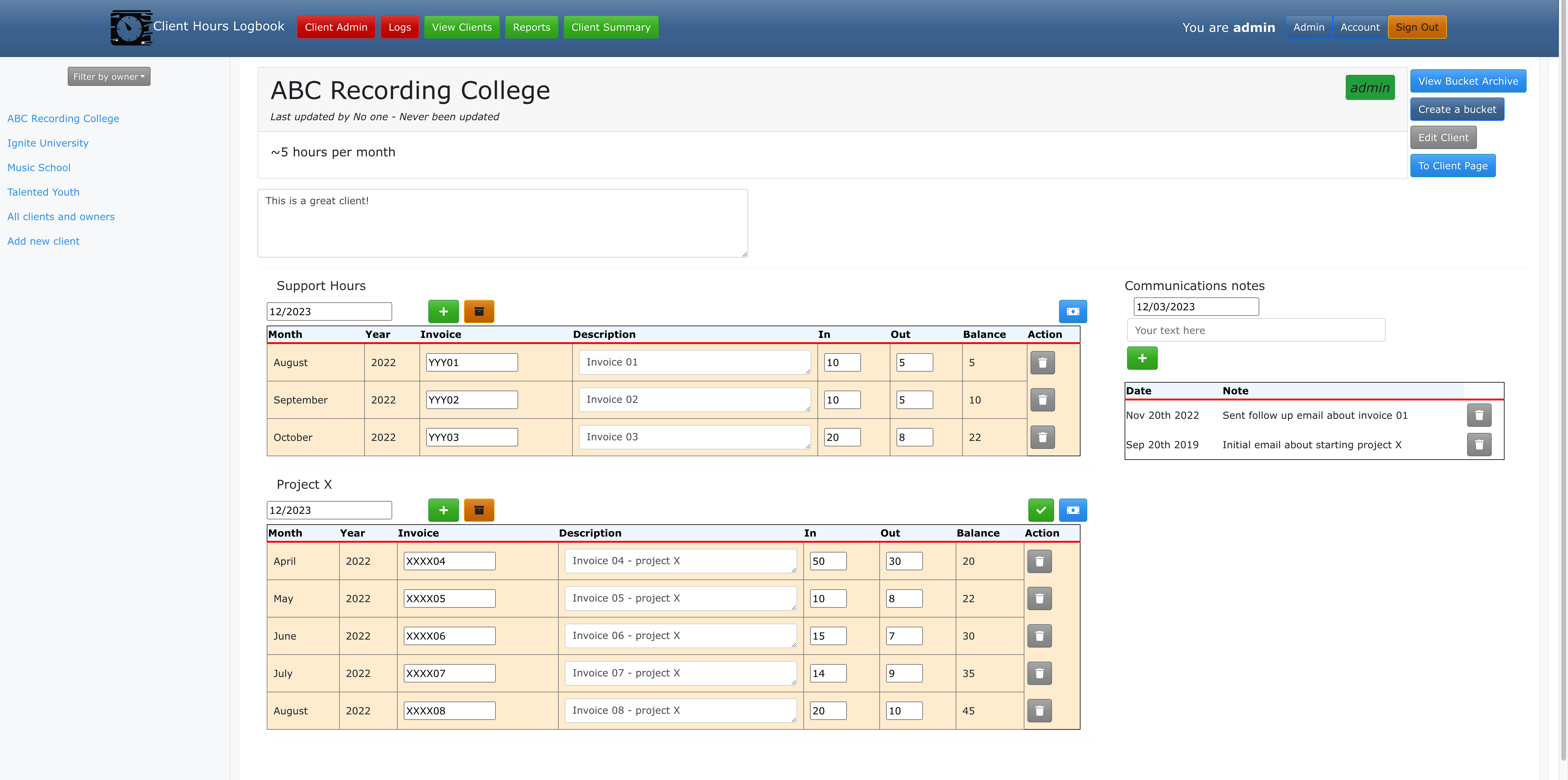Click the admin owner badge
Screen dimensions: 1568x780
(1370, 88)
